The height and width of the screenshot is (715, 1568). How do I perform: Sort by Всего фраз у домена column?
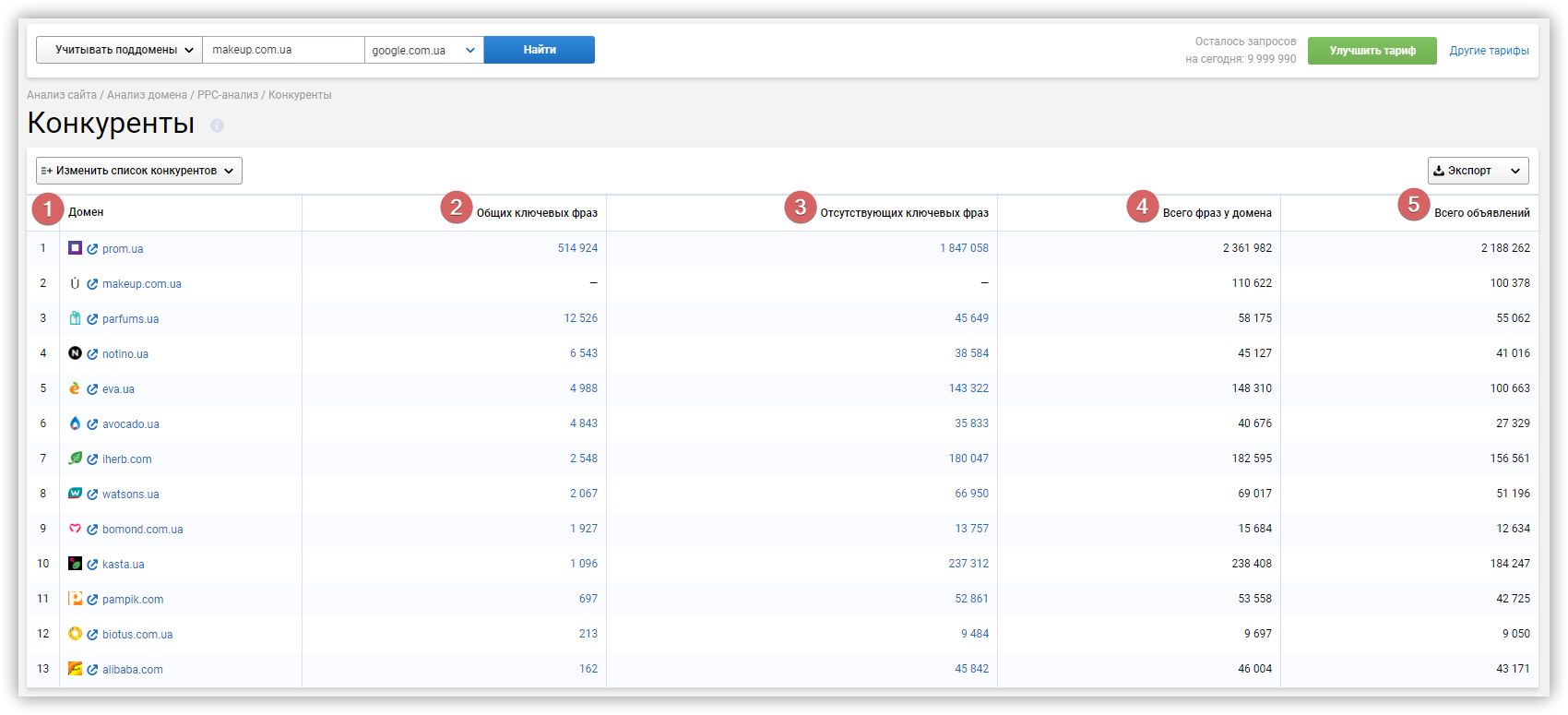pos(1217,213)
